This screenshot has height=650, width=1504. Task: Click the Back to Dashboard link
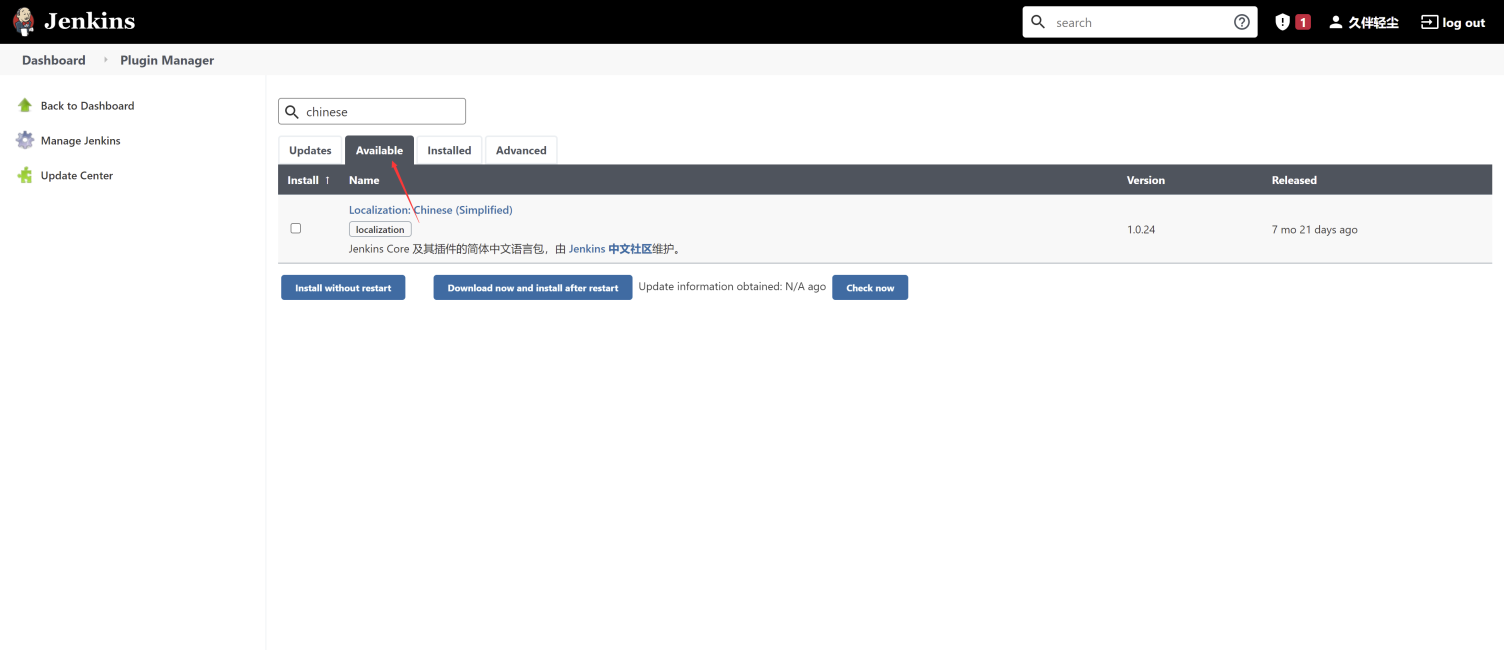pos(87,105)
